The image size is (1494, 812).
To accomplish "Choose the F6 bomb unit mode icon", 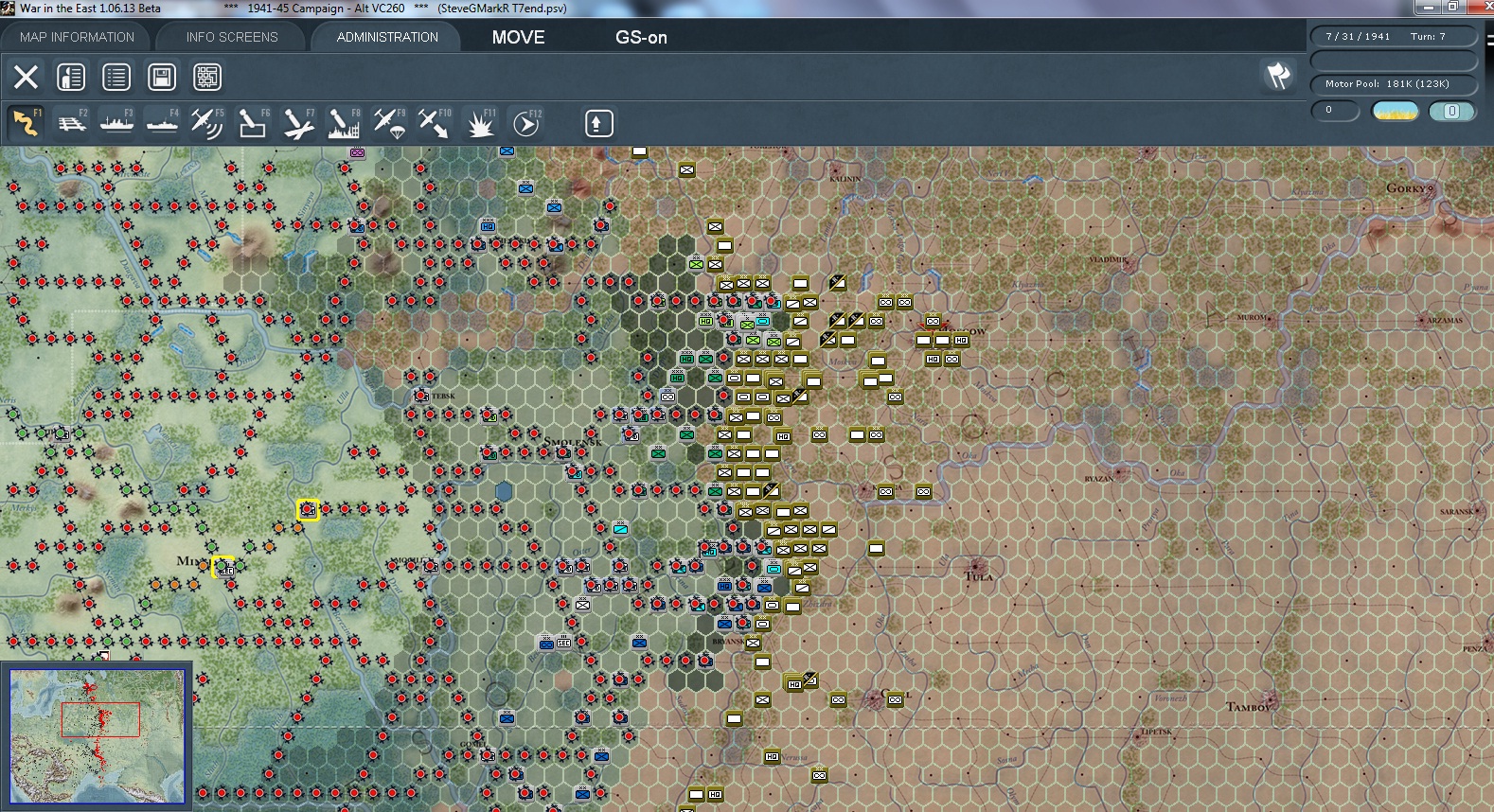I will pyautogui.click(x=253, y=123).
